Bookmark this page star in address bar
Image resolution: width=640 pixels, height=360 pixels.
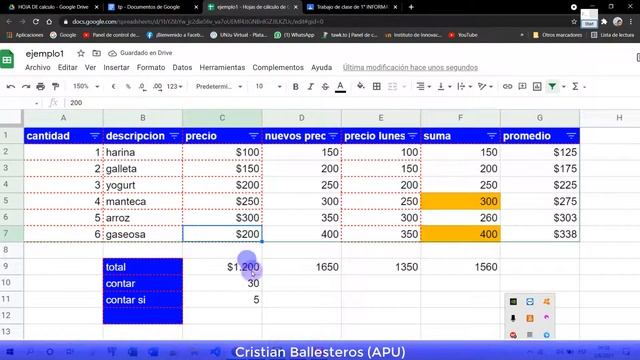[x=574, y=22]
